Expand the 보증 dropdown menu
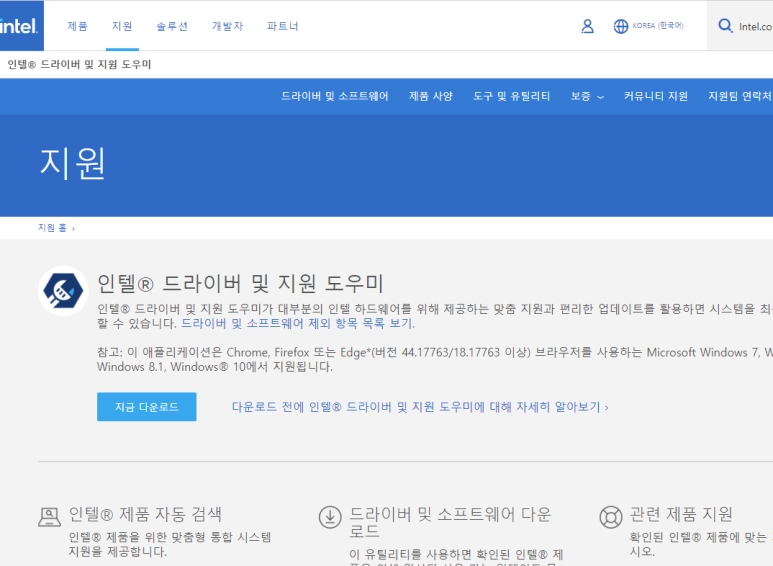Viewport: 773px width, 566px height. point(587,96)
